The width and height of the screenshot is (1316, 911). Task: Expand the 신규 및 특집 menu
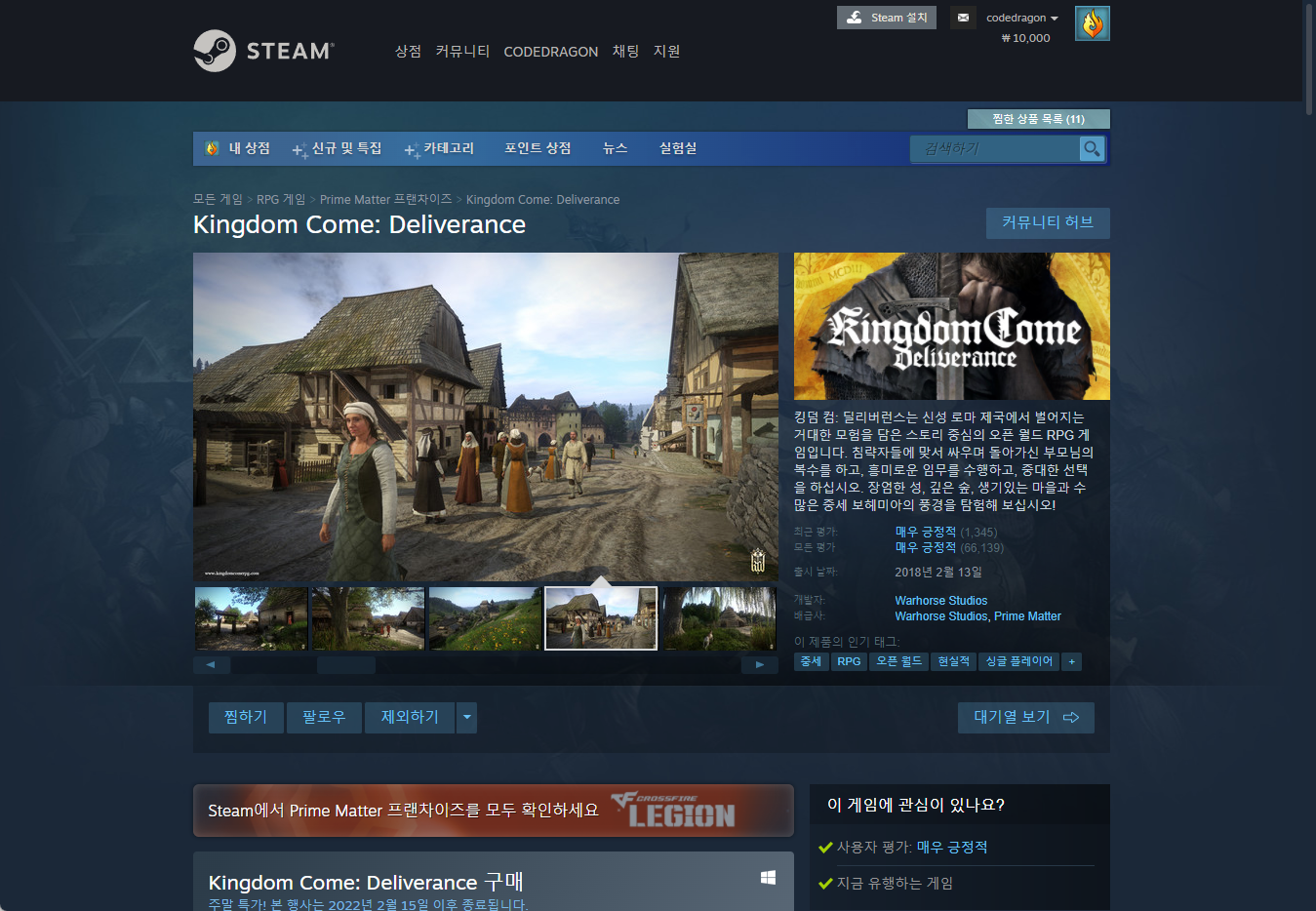pos(338,148)
